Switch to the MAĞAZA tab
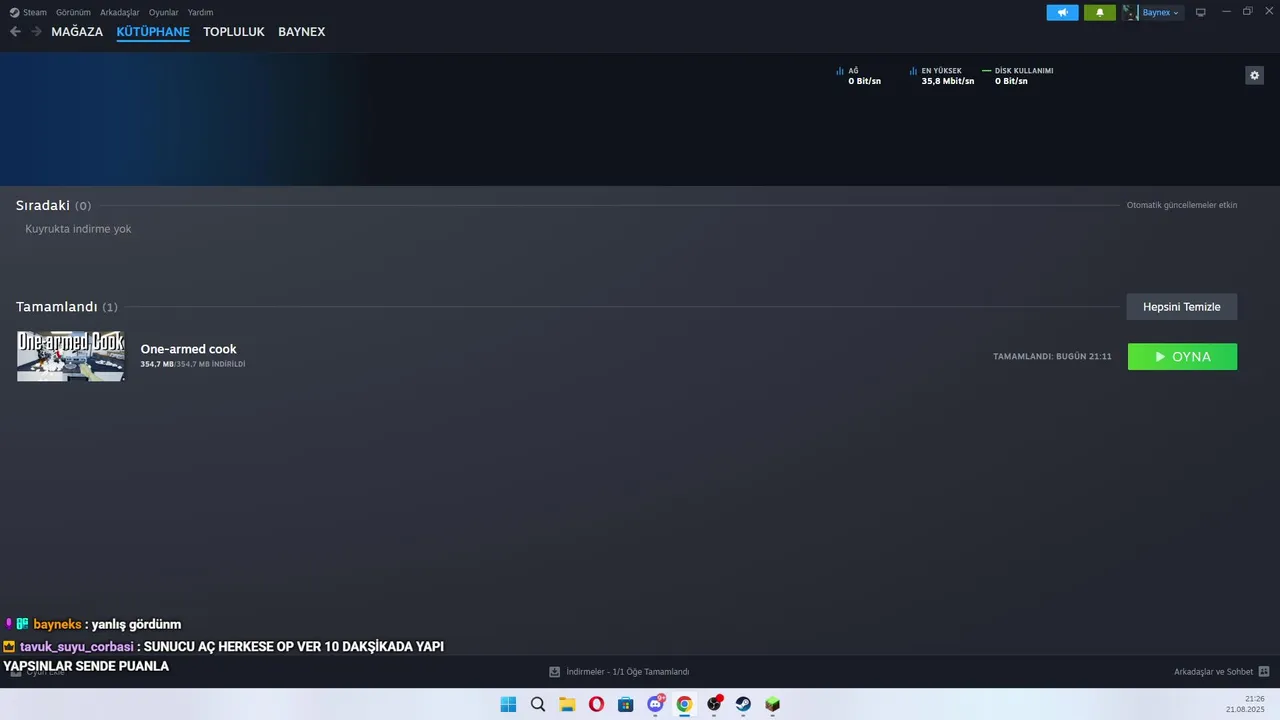1280x720 pixels. (x=77, y=32)
